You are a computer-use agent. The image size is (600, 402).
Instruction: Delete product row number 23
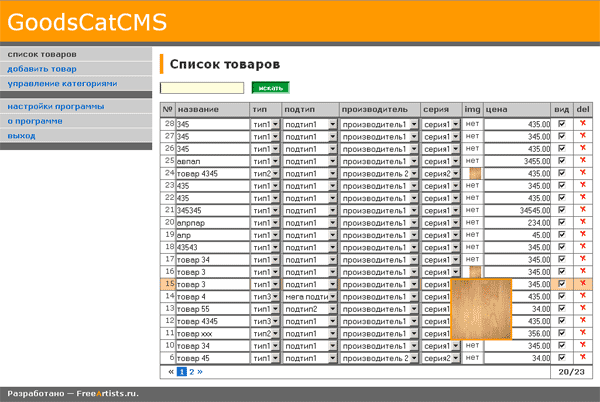point(583,185)
